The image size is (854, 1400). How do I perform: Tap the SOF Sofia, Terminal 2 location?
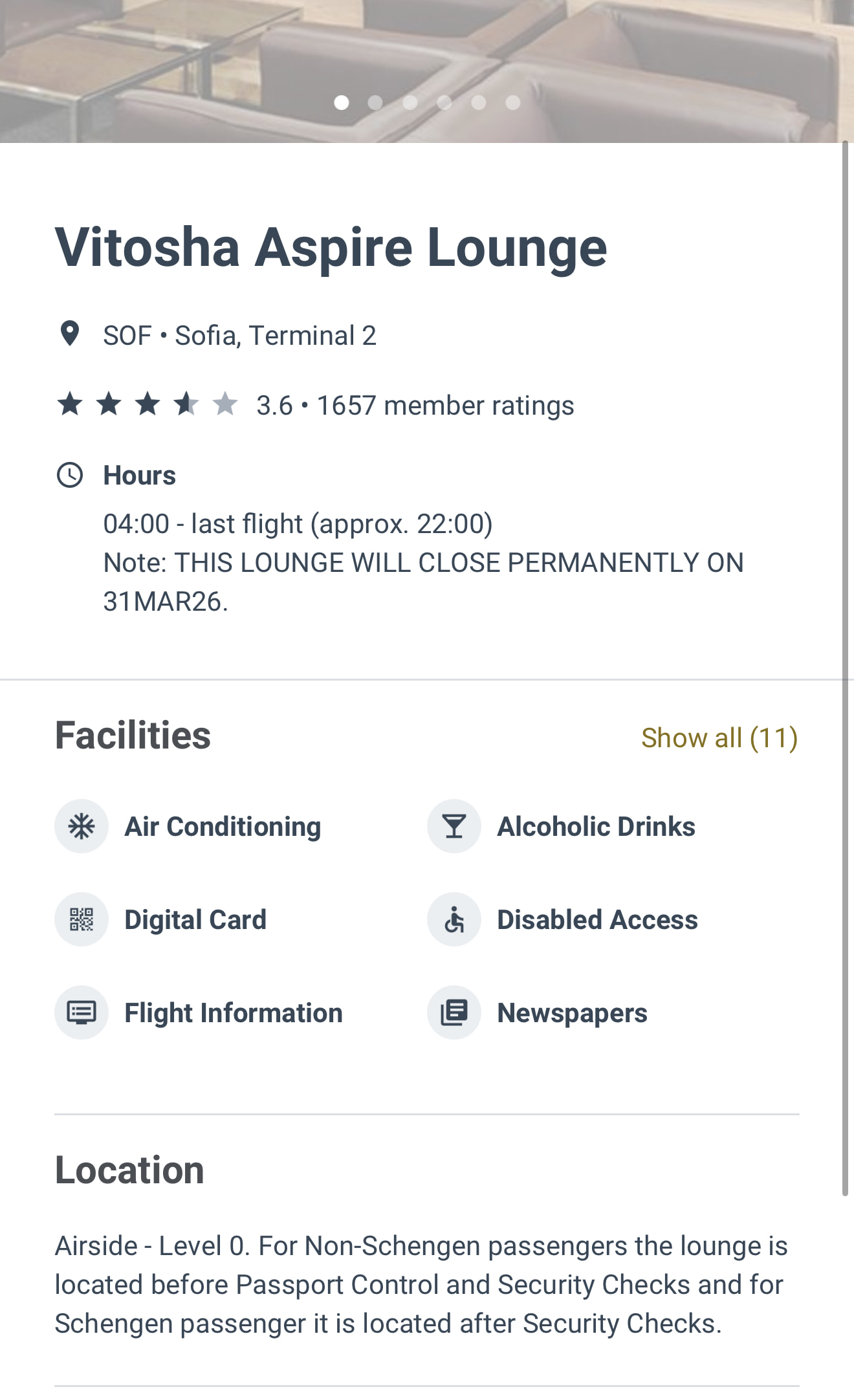pyautogui.click(x=239, y=336)
